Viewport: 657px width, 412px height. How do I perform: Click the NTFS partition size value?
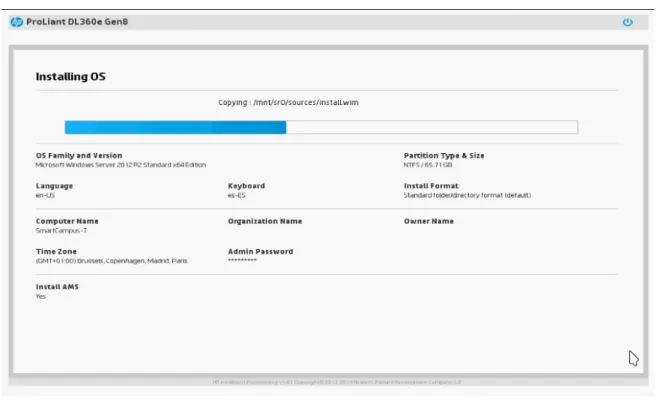[428, 165]
